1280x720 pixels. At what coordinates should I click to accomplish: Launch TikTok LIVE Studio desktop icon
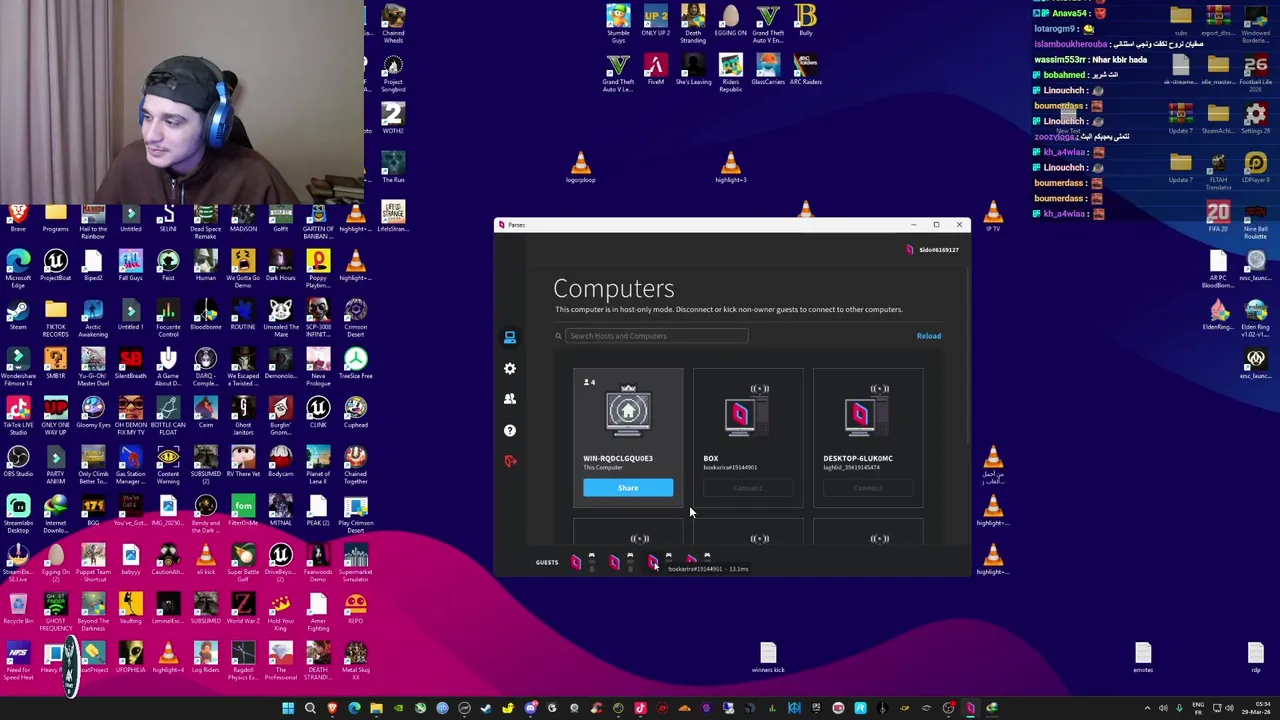pyautogui.click(x=18, y=414)
